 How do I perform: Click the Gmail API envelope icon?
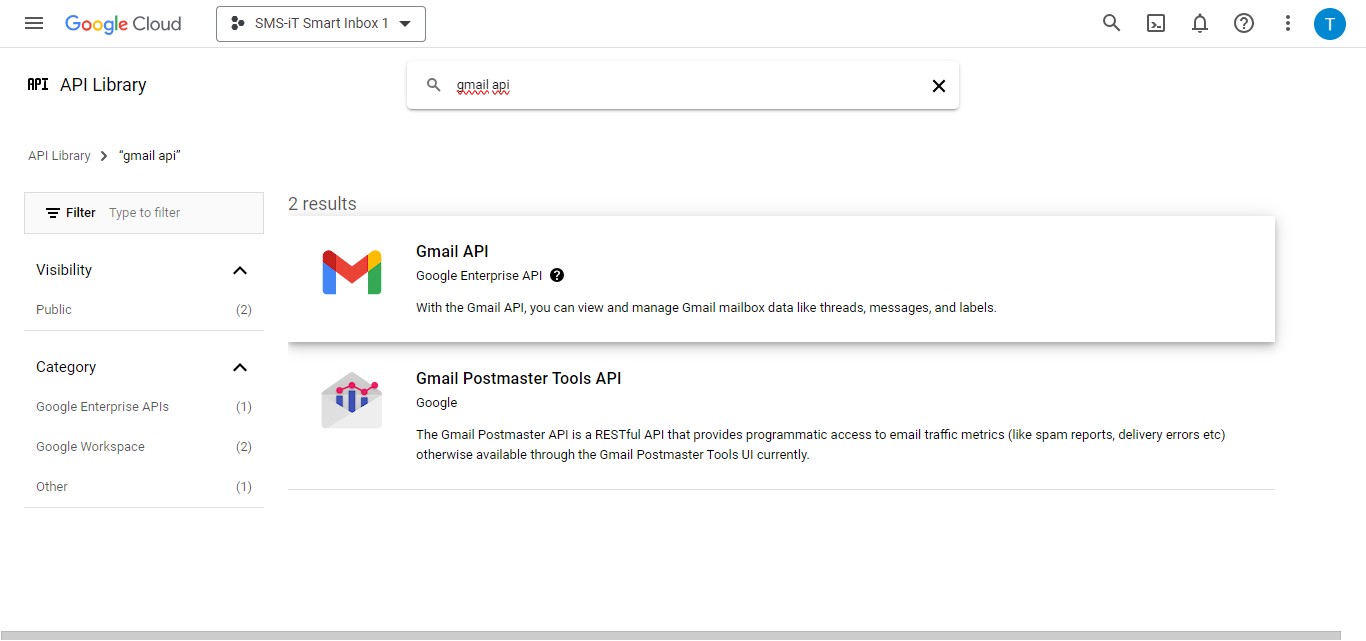point(351,271)
